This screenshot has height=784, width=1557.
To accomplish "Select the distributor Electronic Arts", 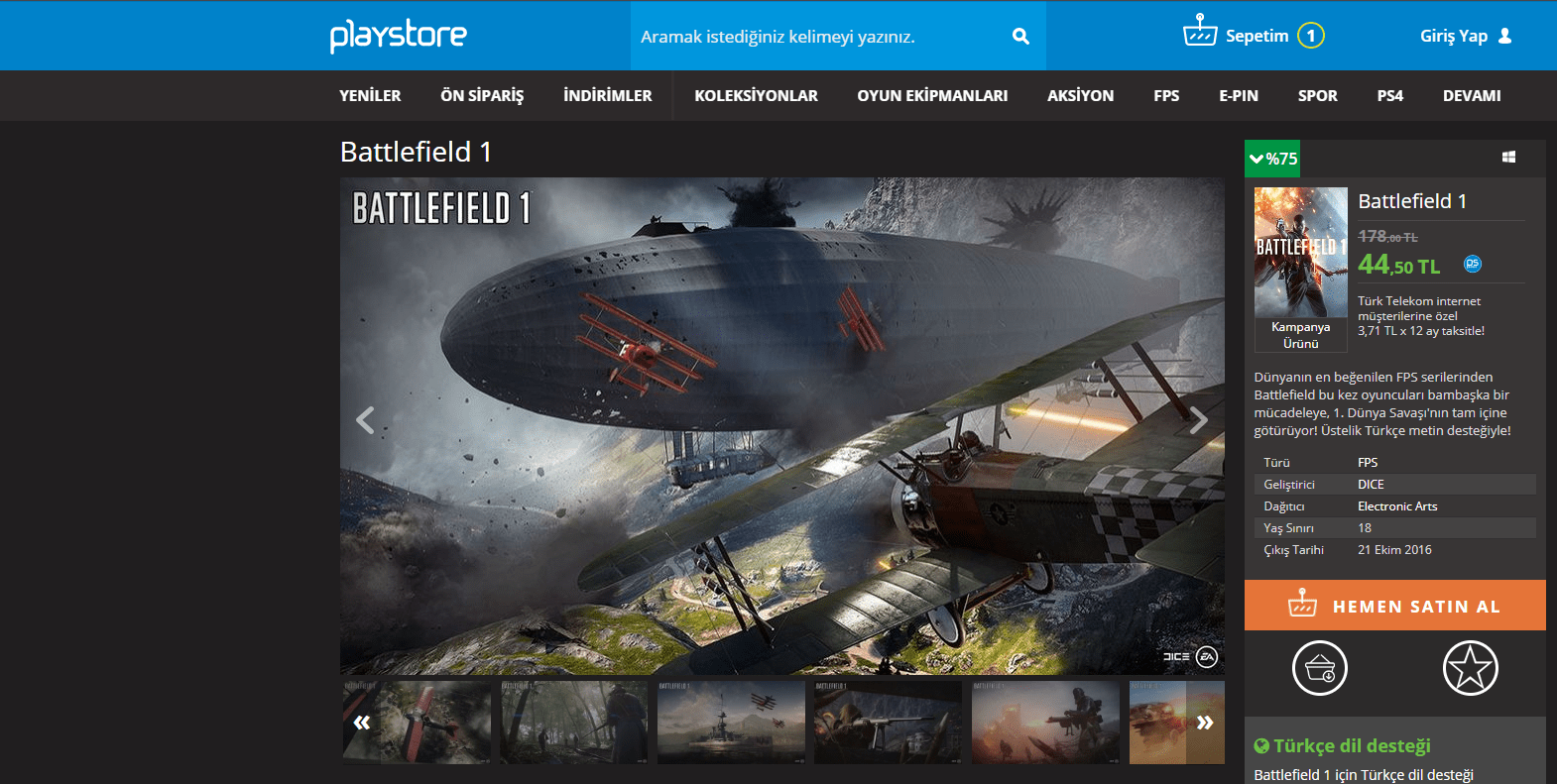I will 1397,506.
